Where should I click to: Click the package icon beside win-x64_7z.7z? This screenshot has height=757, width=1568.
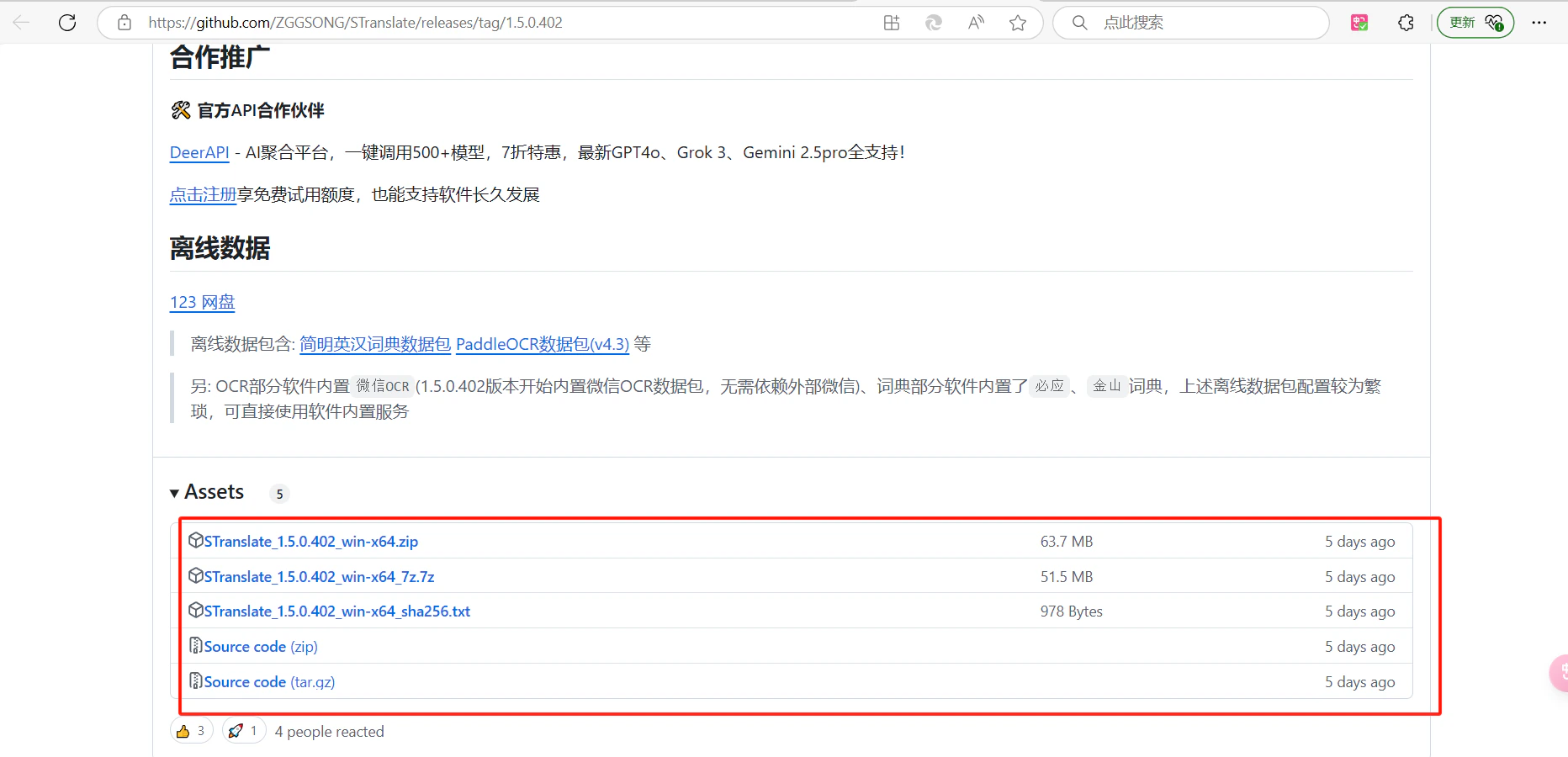196,575
